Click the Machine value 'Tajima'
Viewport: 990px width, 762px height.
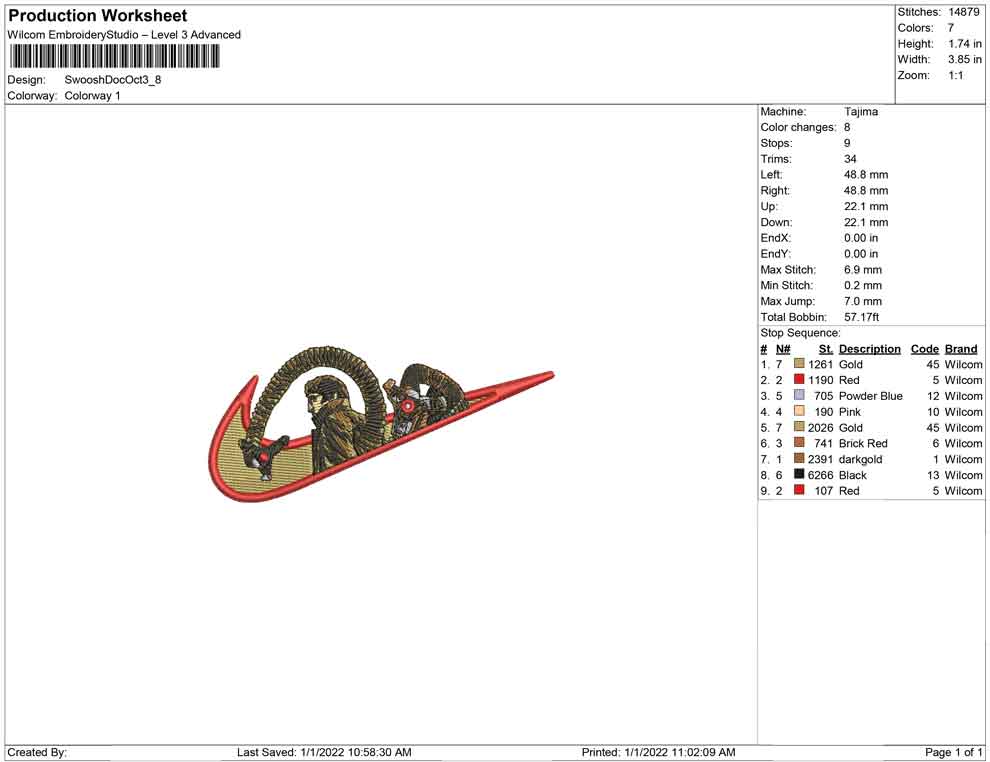click(861, 112)
